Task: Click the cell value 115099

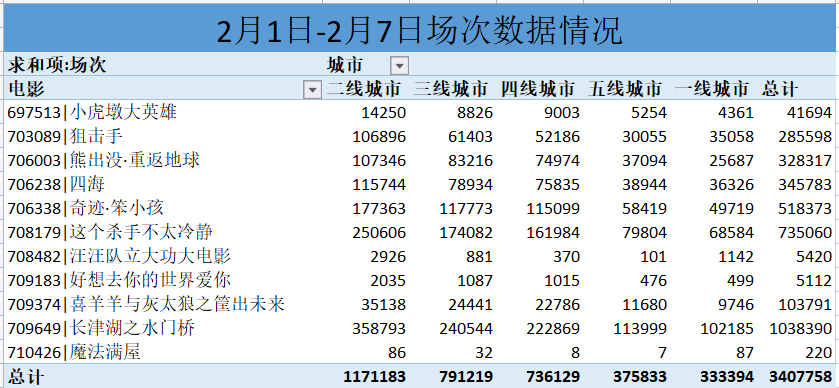Action: tap(553, 209)
